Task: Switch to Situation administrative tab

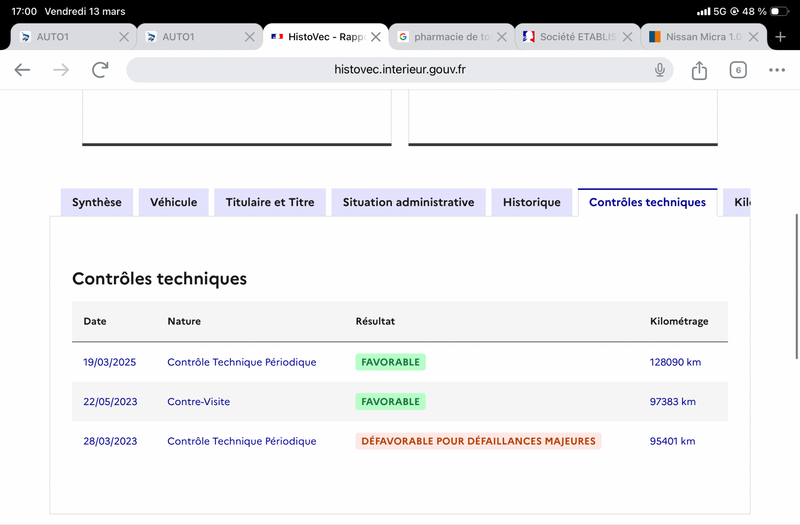Action: pyautogui.click(x=408, y=202)
